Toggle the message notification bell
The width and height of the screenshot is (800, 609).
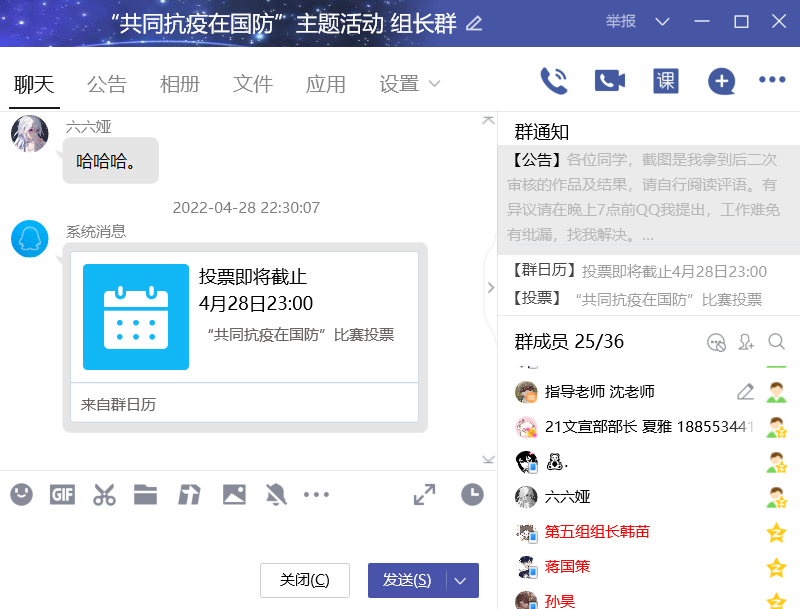pyautogui.click(x=276, y=493)
